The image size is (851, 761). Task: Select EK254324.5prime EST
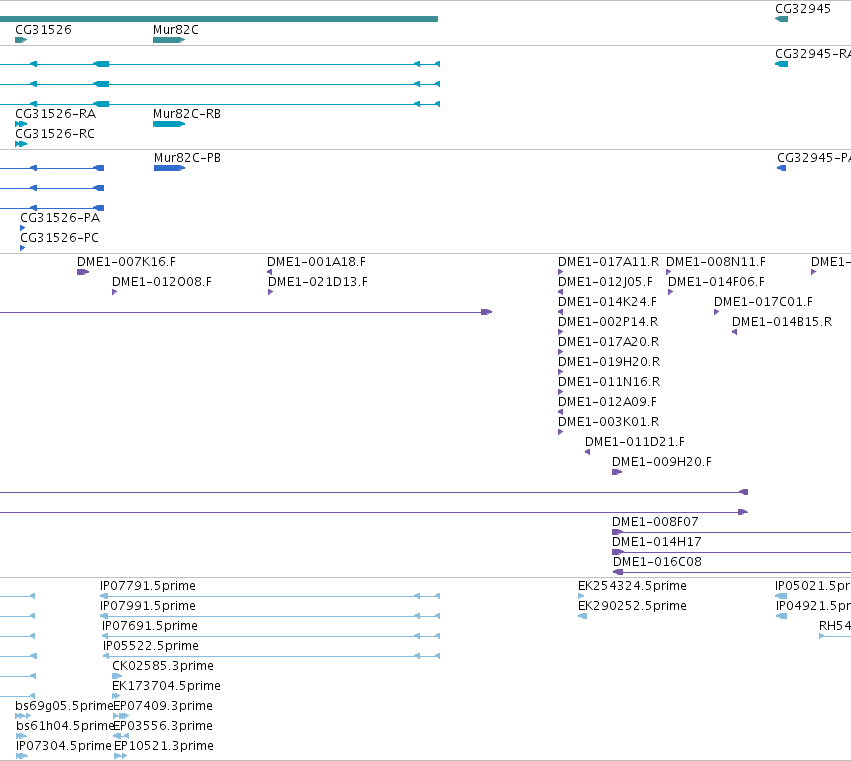[581, 596]
